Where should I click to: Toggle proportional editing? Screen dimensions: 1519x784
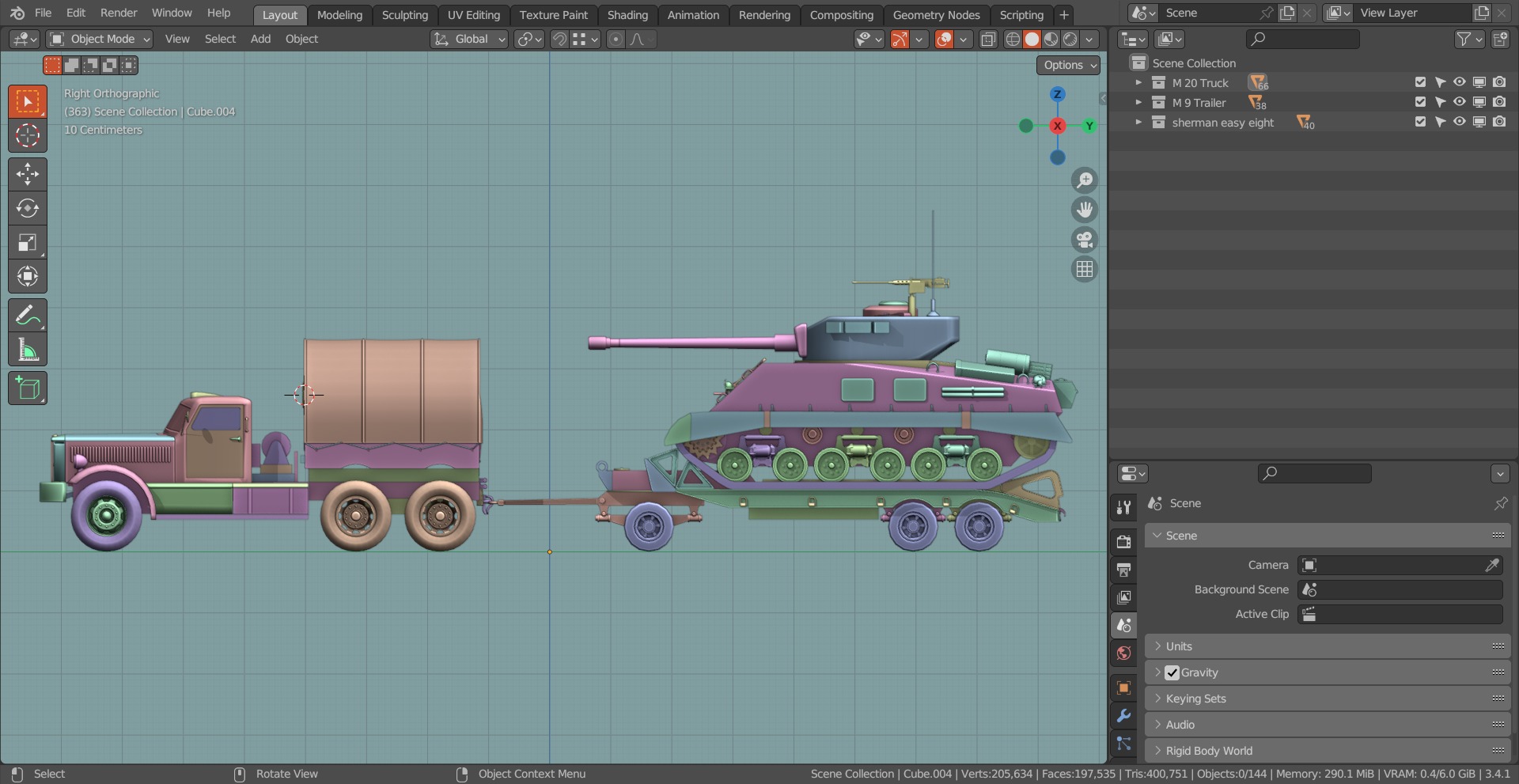pyautogui.click(x=616, y=39)
